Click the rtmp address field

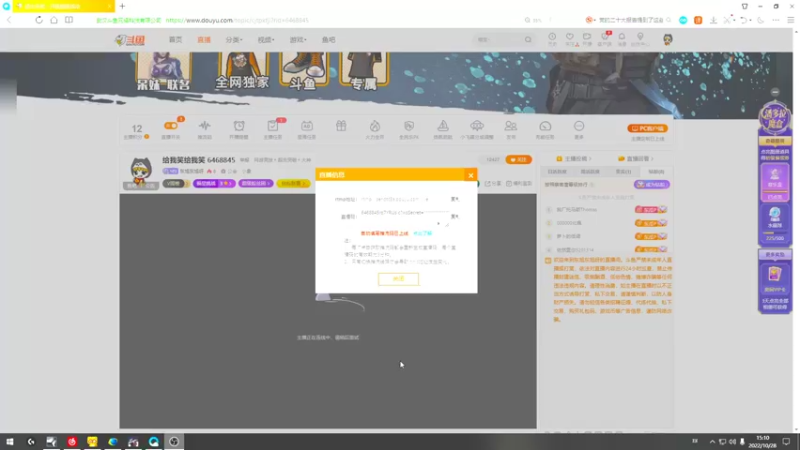[x=404, y=199]
